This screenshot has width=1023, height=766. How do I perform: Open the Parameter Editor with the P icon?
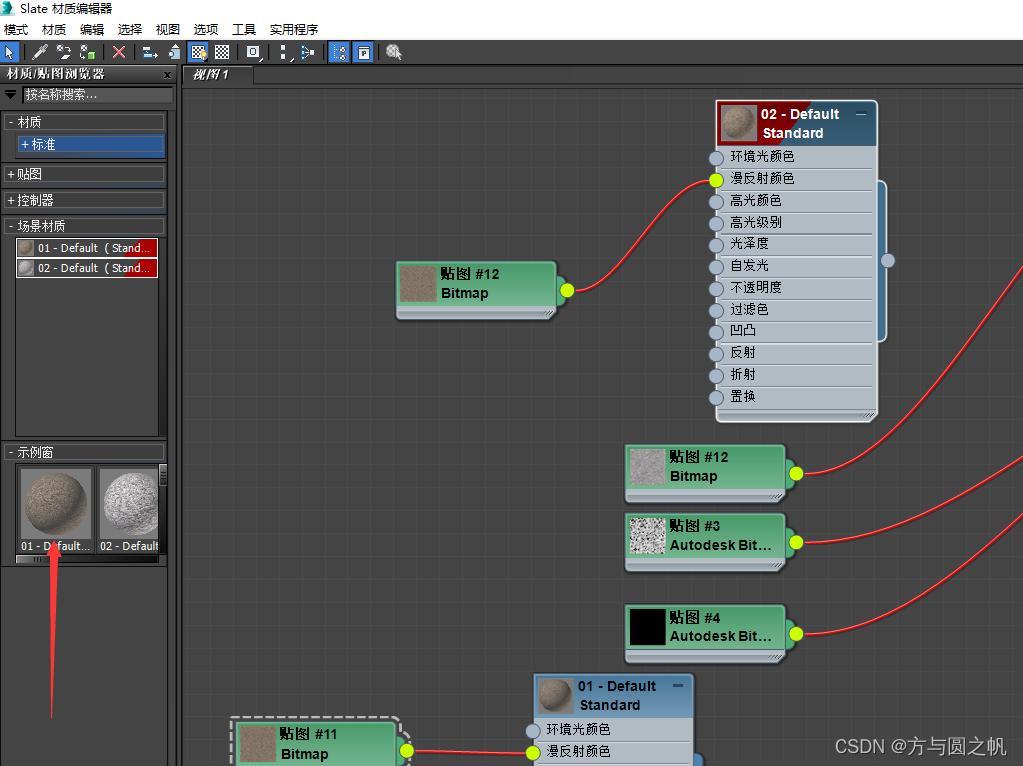tap(362, 52)
